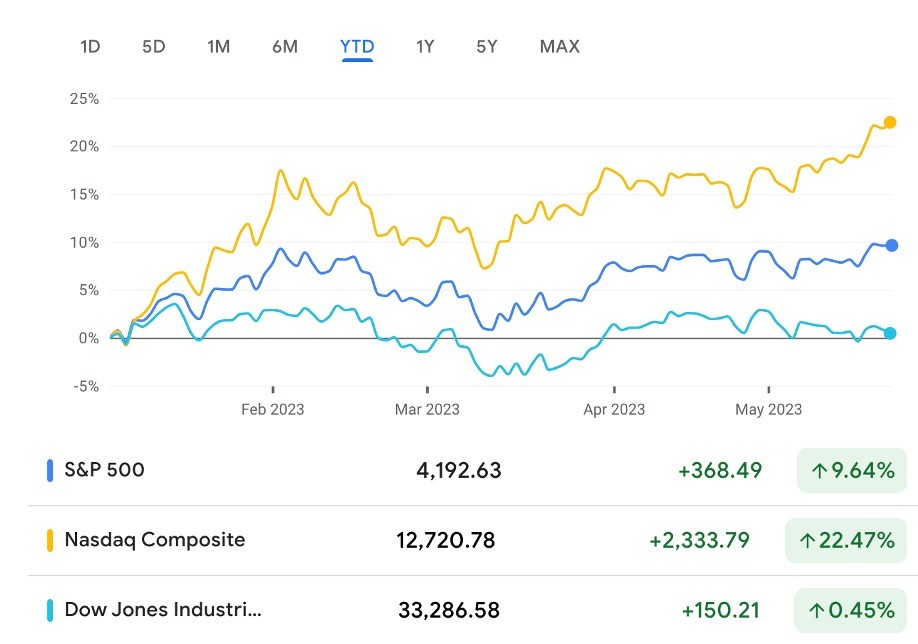
Task: Click the Nasdaq 22.47% change badge
Action: (846, 540)
